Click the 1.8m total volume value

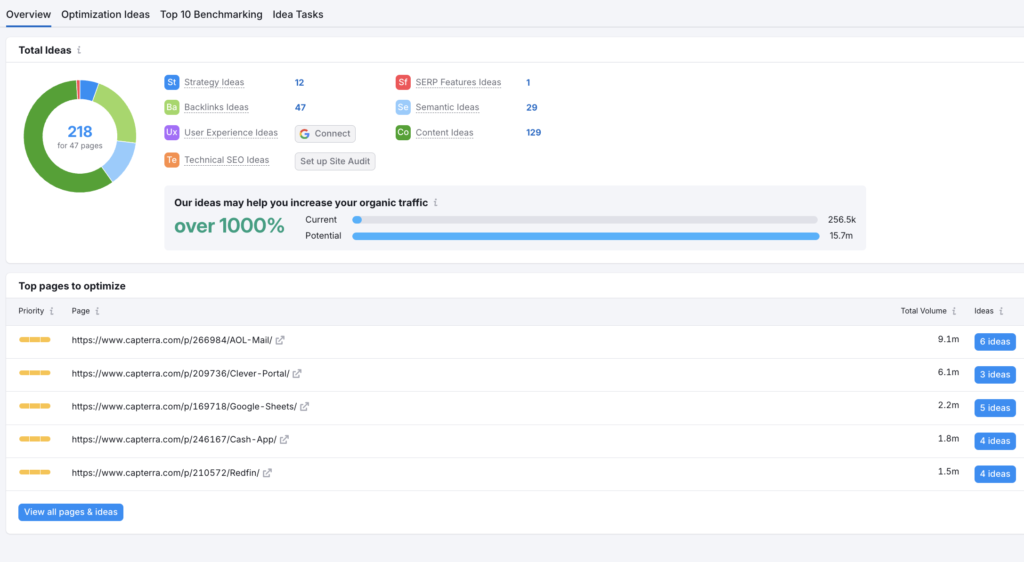[x=948, y=439]
